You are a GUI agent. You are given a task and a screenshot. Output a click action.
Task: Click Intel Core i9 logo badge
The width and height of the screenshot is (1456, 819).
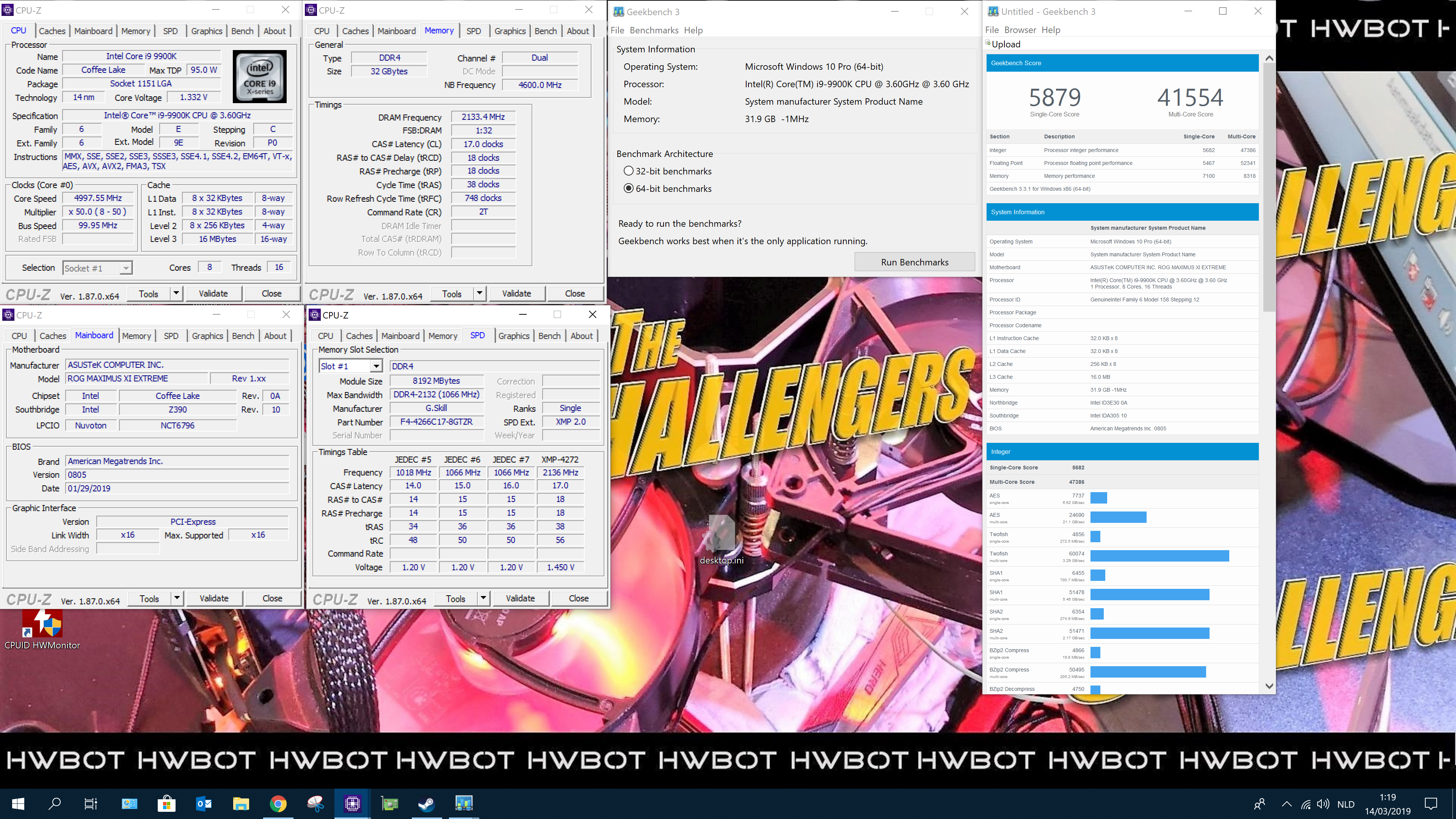coord(260,76)
